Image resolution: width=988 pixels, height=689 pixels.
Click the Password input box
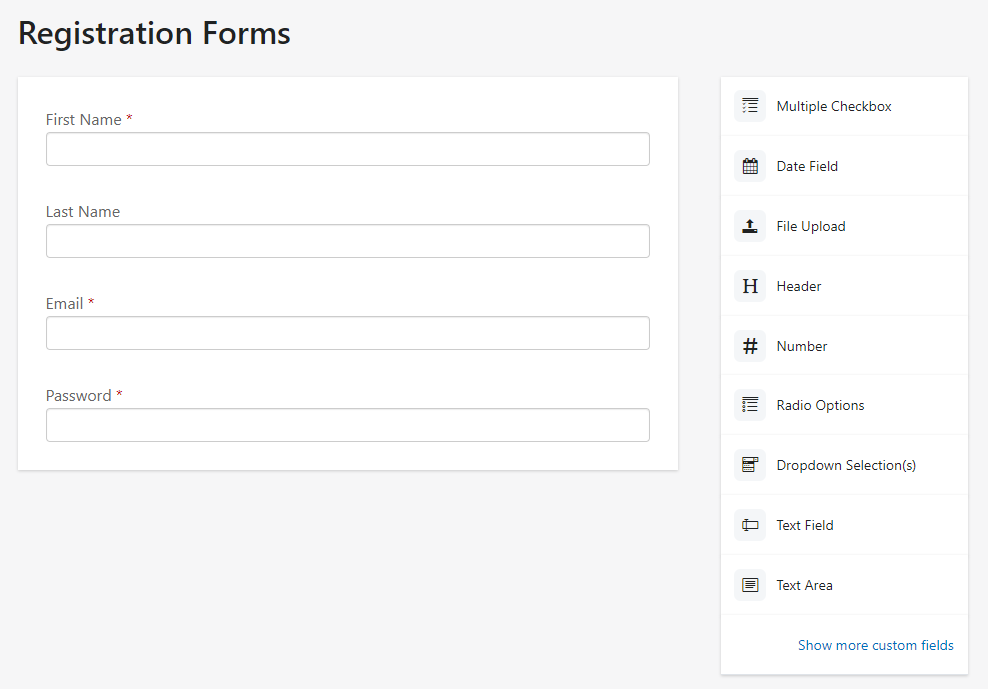(347, 425)
